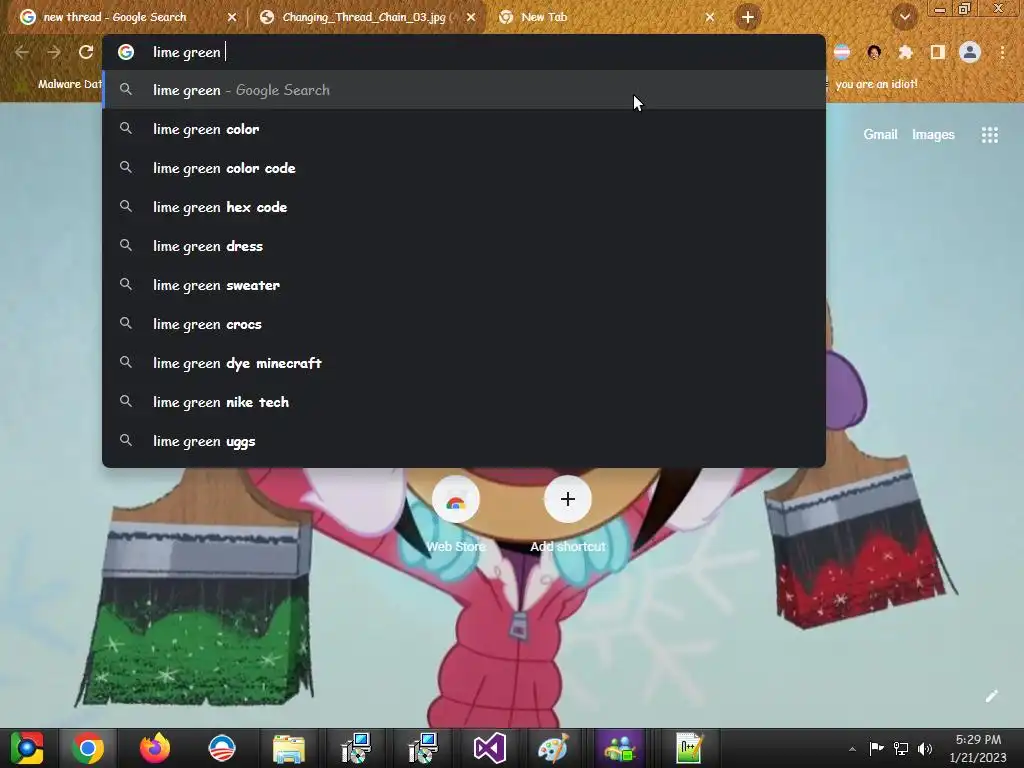This screenshot has height=768, width=1024.
Task: Open the Gmail link
Action: coord(880,135)
